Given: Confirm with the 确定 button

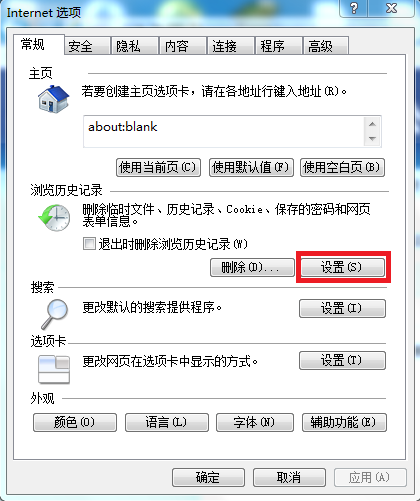Looking at the screenshot, I should coord(208,477).
